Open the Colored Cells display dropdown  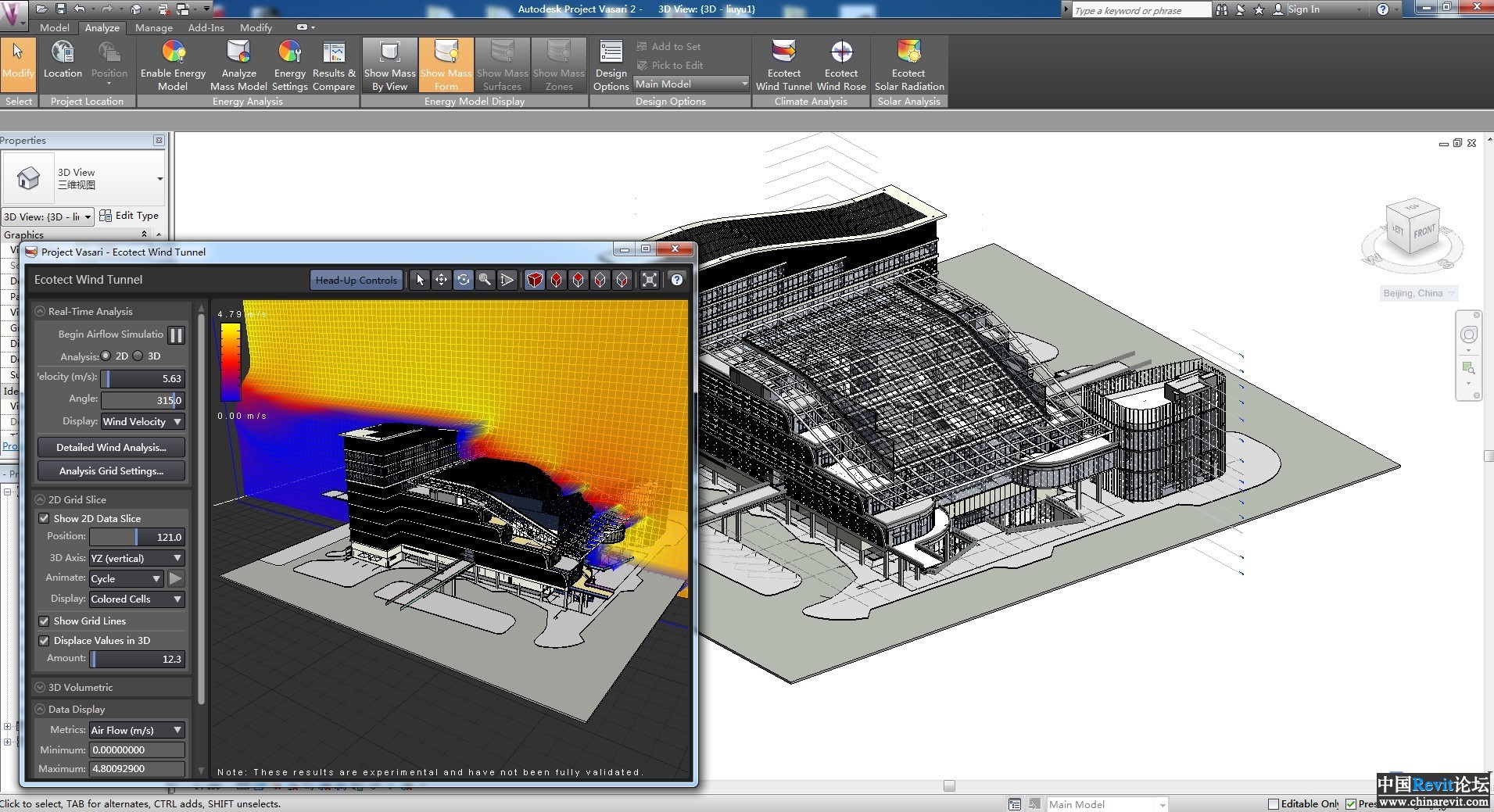tap(137, 599)
